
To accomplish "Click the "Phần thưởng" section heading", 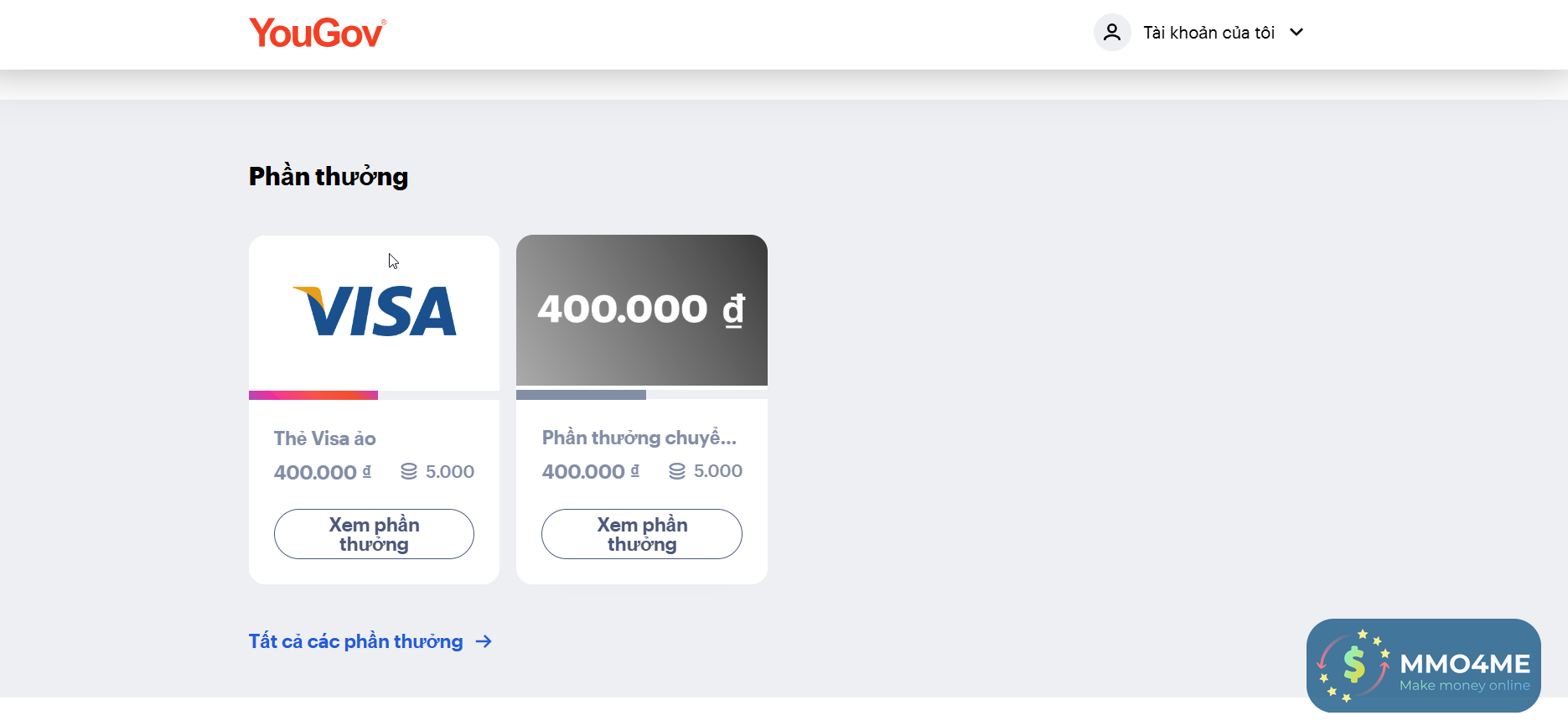I will [329, 176].
